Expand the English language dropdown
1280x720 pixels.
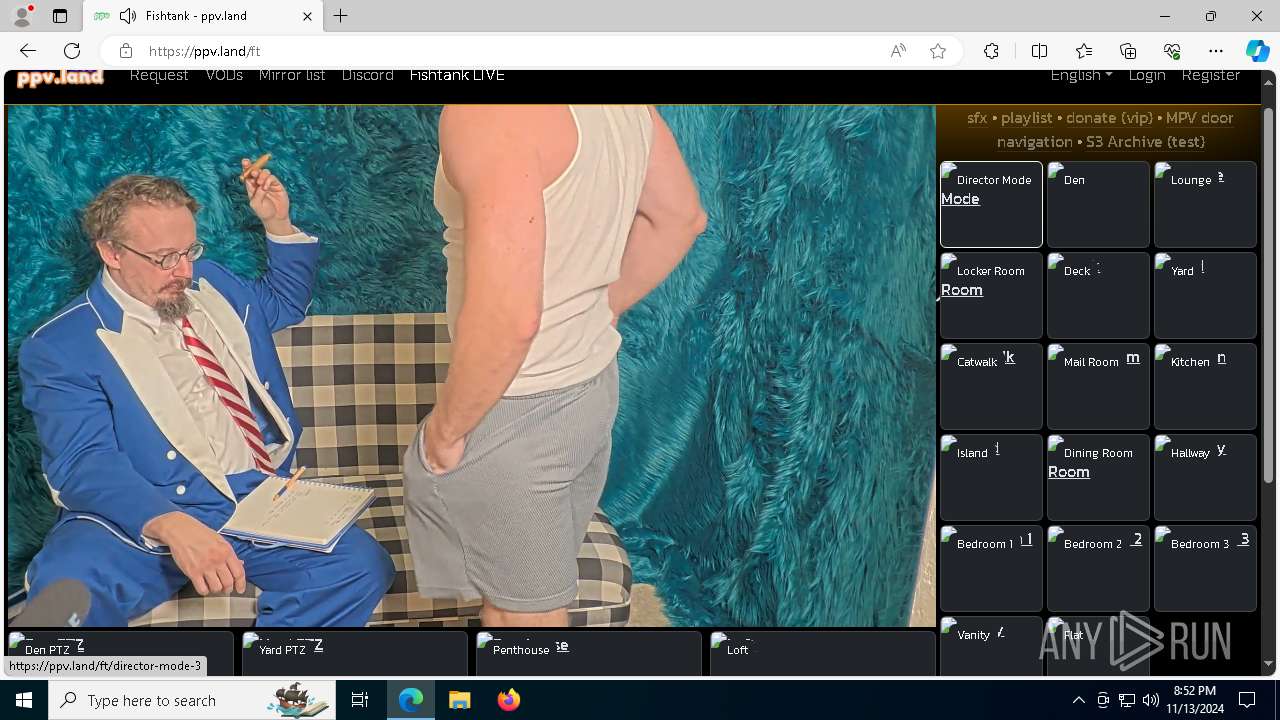pos(1081,75)
